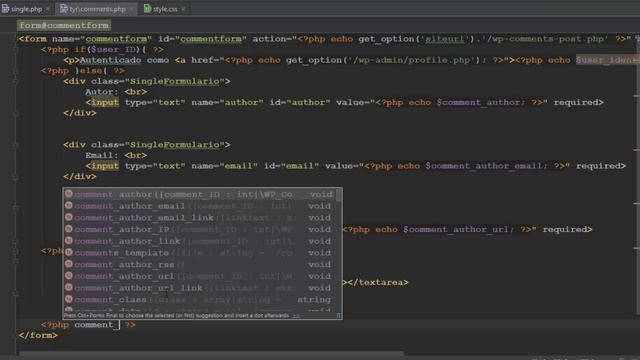Screen dimensions: 640x360
Task: Open the autocomplete hint '>>' link
Action: pyautogui.click(x=296, y=316)
